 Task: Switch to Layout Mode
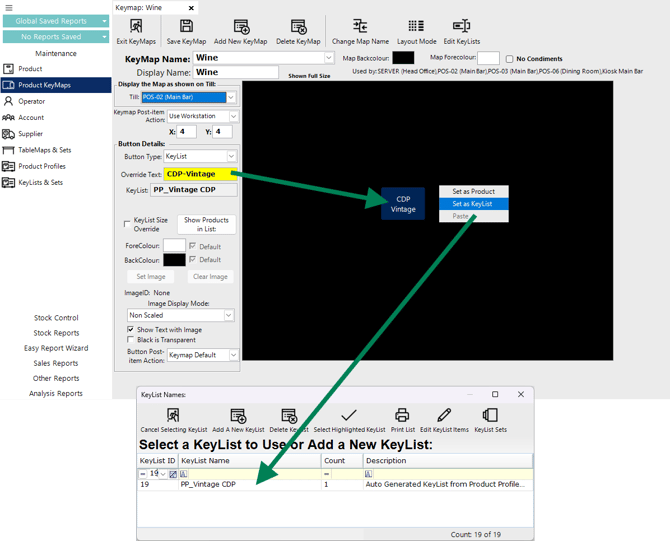(x=416, y=31)
